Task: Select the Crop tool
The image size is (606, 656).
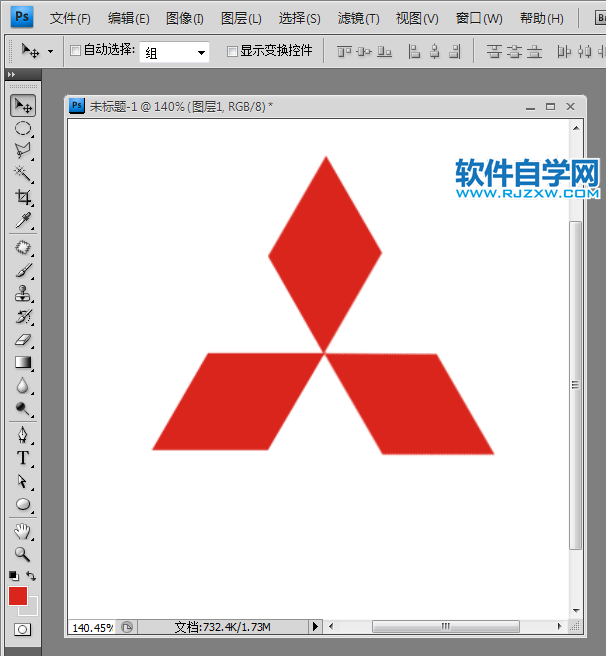Action: pos(23,197)
